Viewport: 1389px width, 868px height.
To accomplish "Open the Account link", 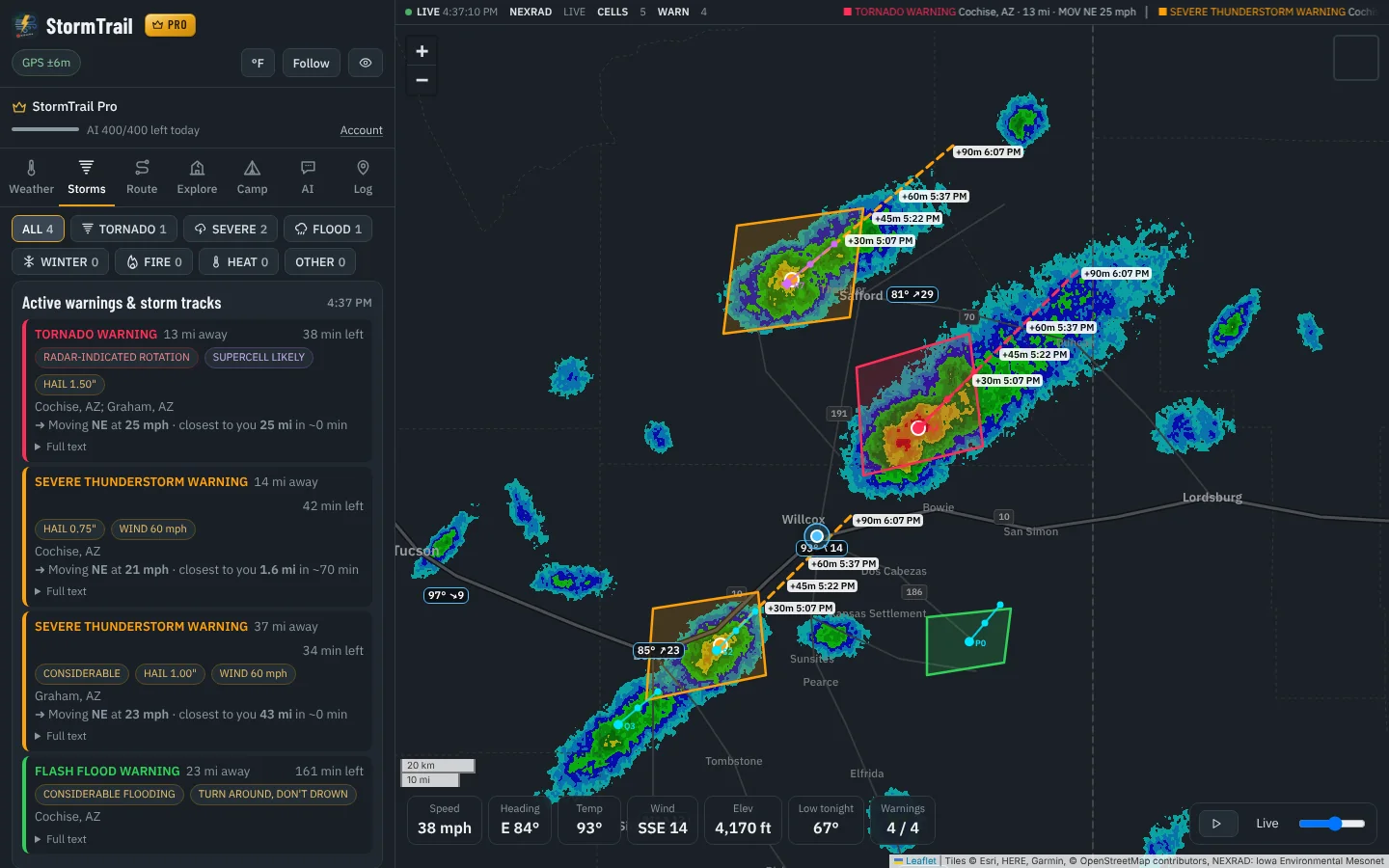I will (362, 130).
